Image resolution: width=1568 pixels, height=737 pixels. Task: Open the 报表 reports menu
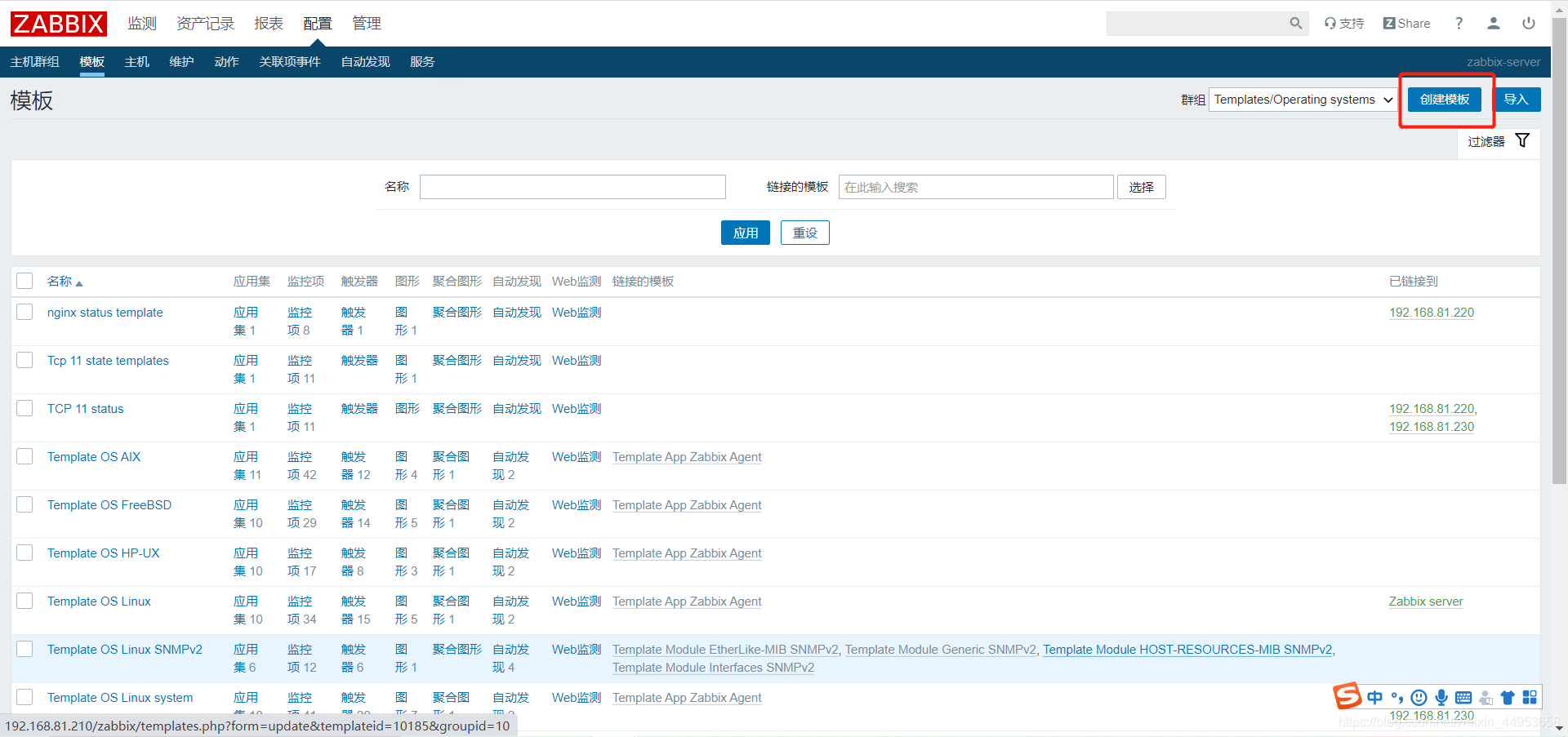pos(269,24)
